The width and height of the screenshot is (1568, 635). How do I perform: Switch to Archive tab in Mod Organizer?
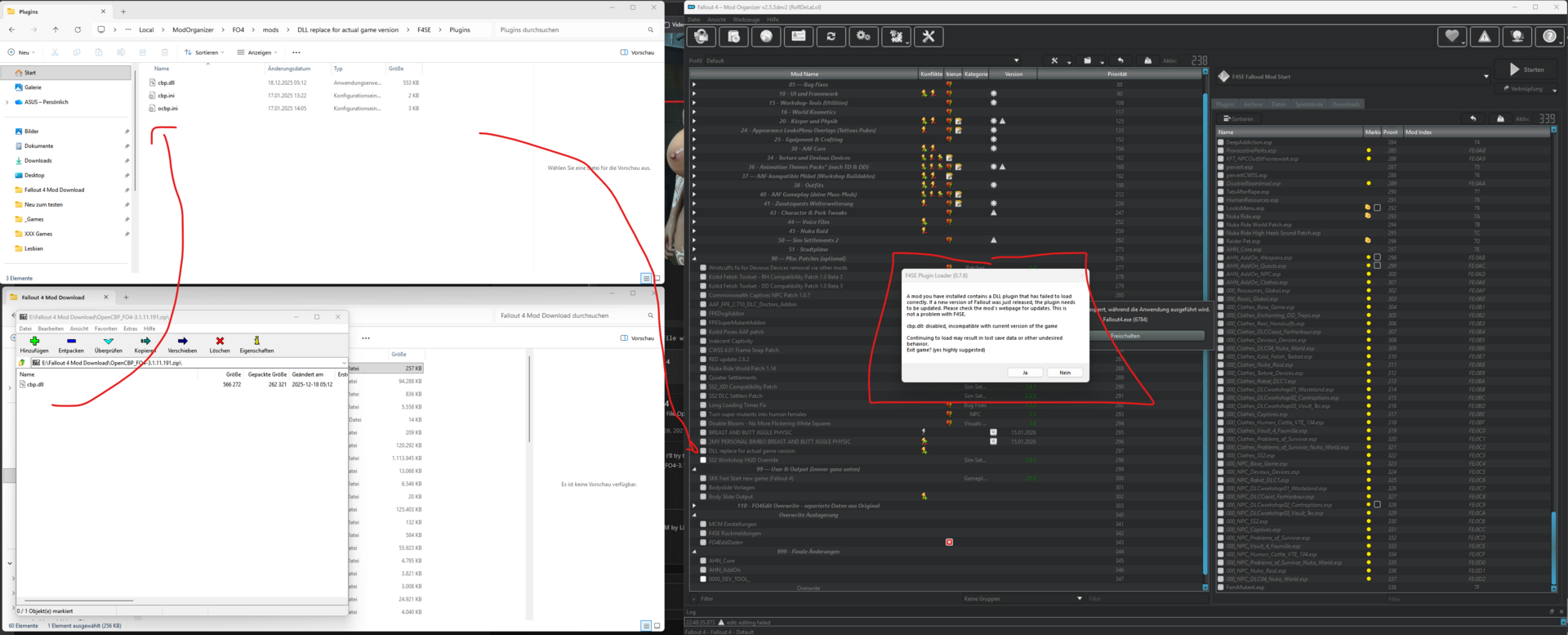[x=1253, y=105]
